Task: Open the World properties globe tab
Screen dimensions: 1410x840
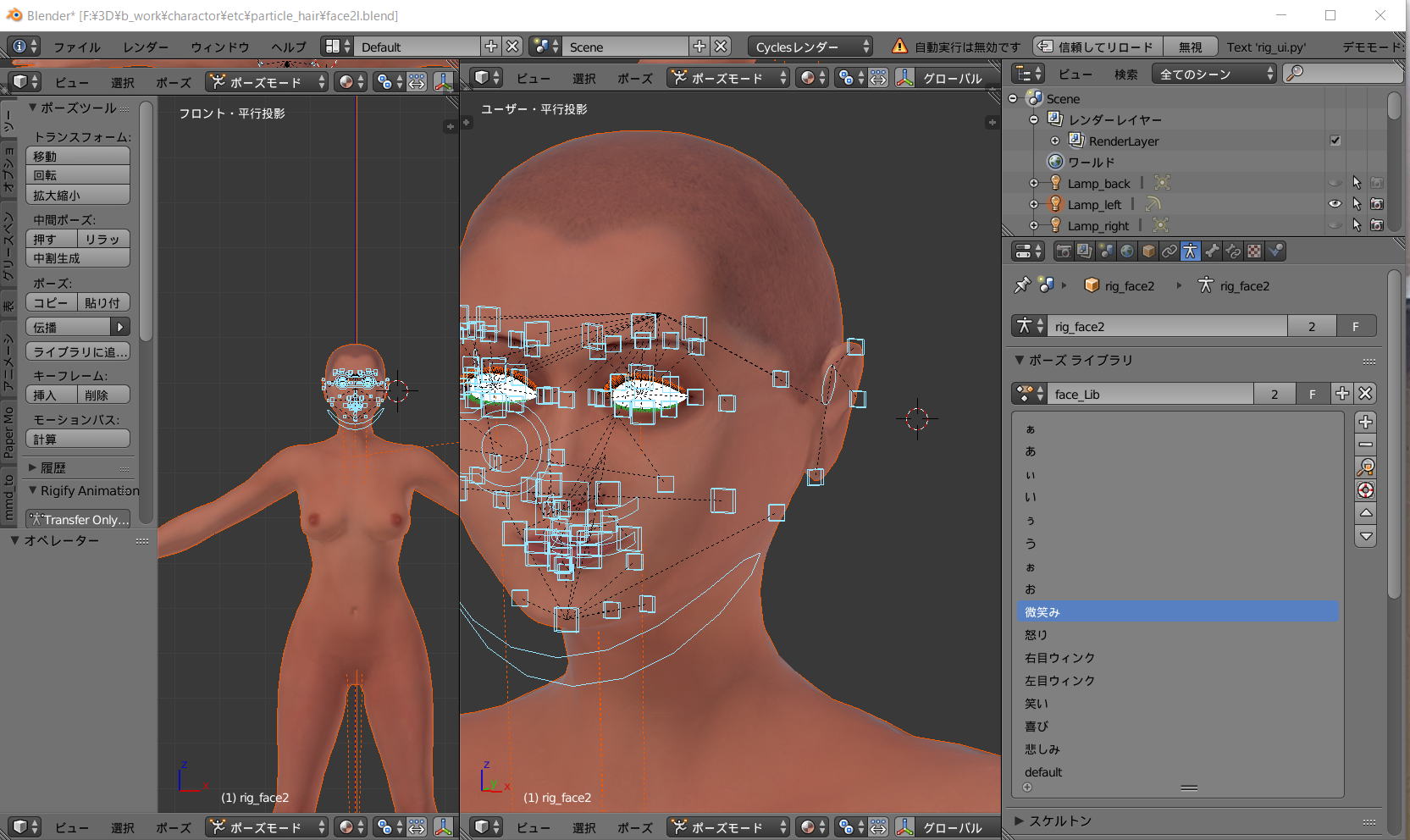Action: [1127, 251]
